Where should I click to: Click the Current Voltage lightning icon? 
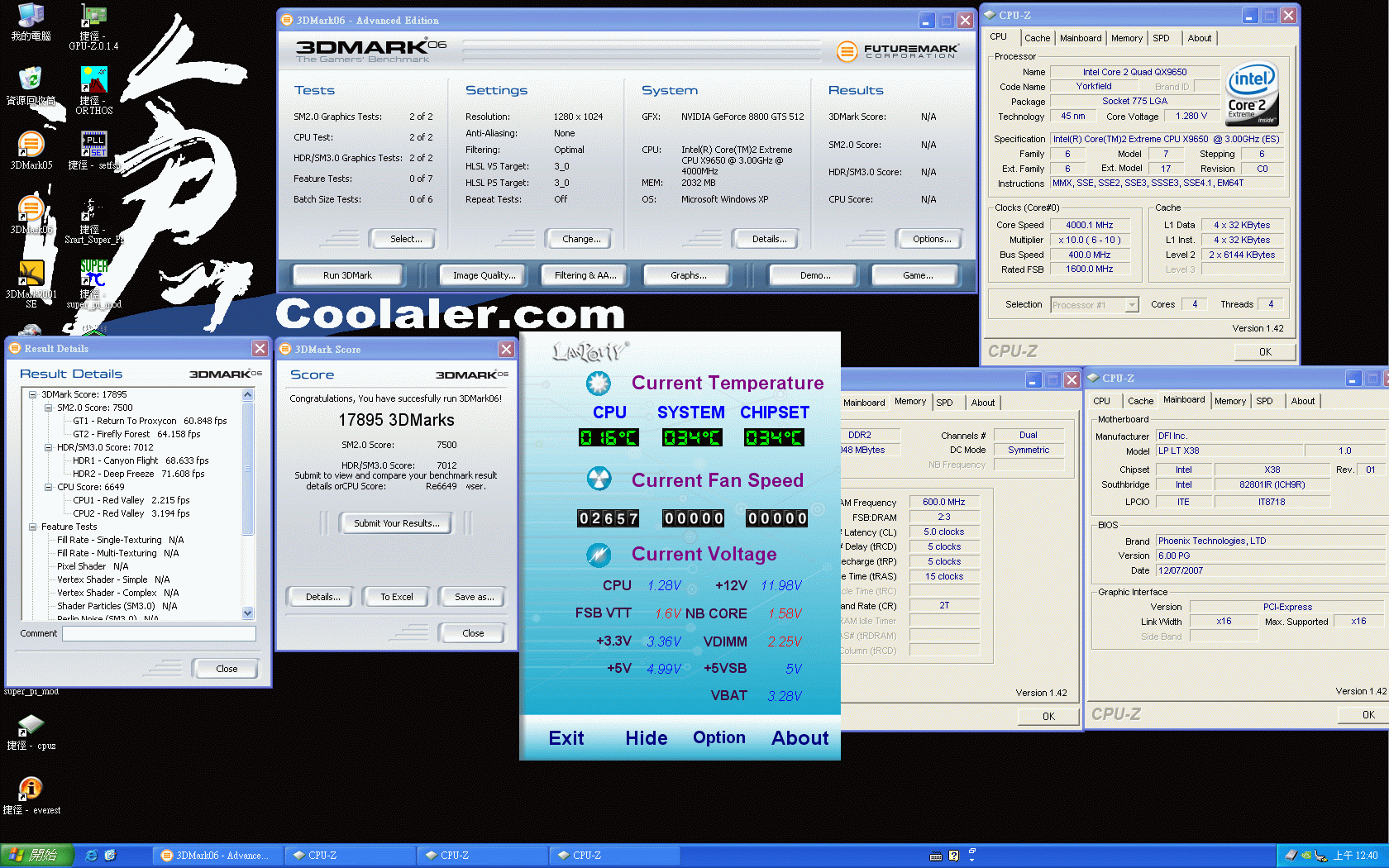pyautogui.click(x=599, y=554)
